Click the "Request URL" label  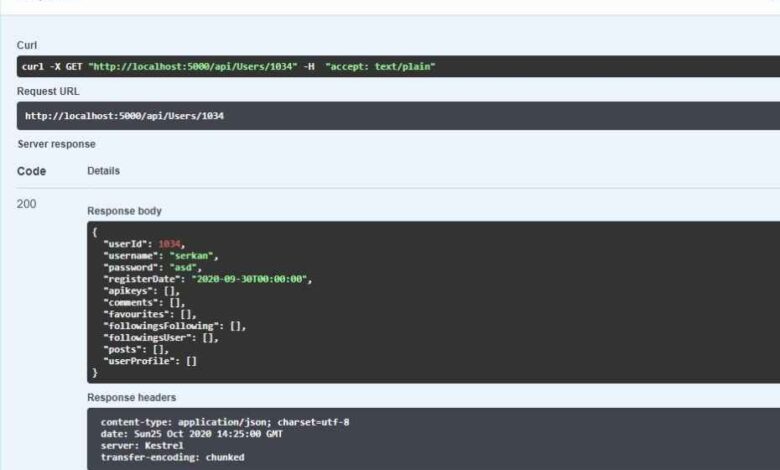(48, 92)
